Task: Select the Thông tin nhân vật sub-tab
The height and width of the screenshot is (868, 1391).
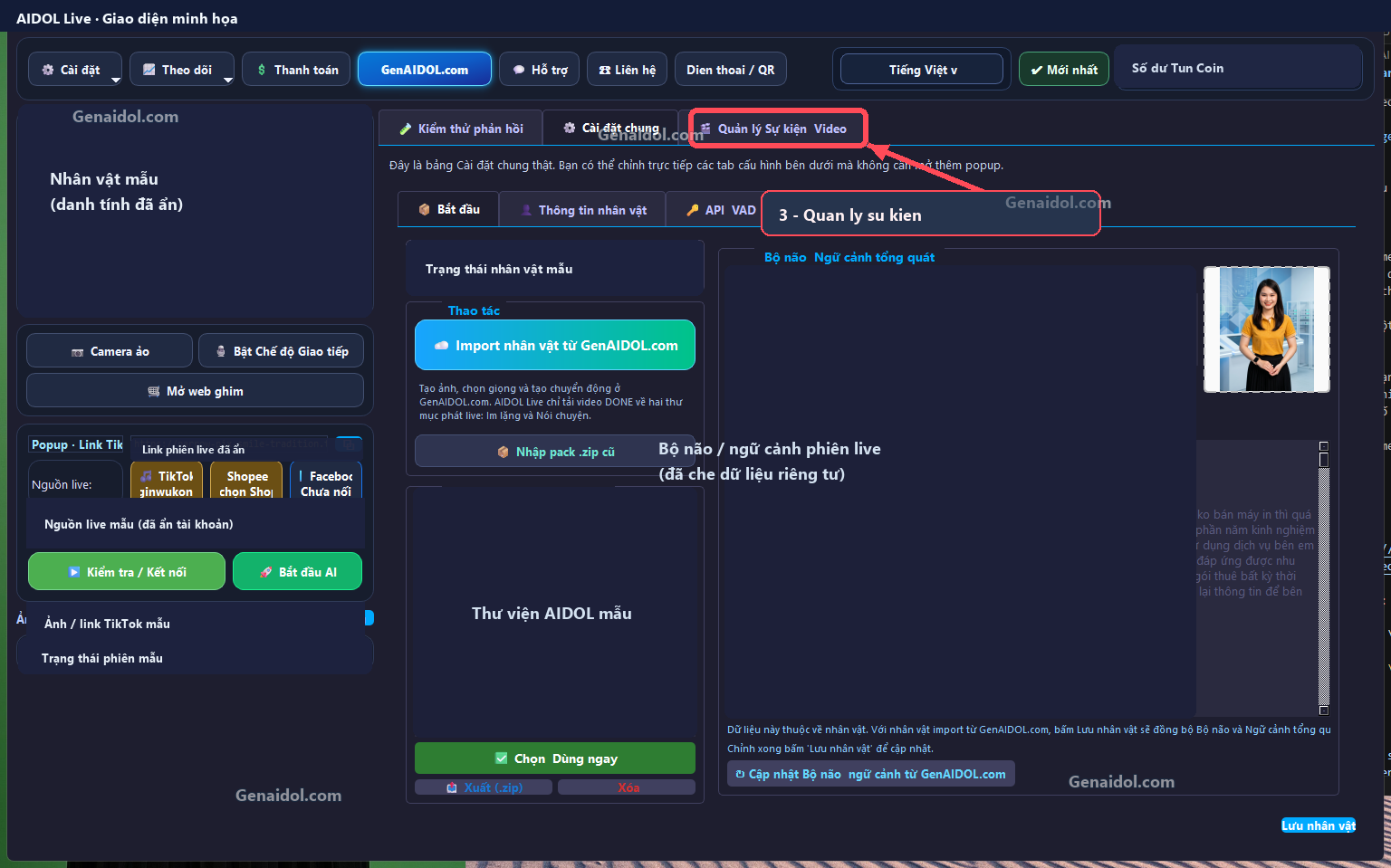Action: [x=582, y=209]
